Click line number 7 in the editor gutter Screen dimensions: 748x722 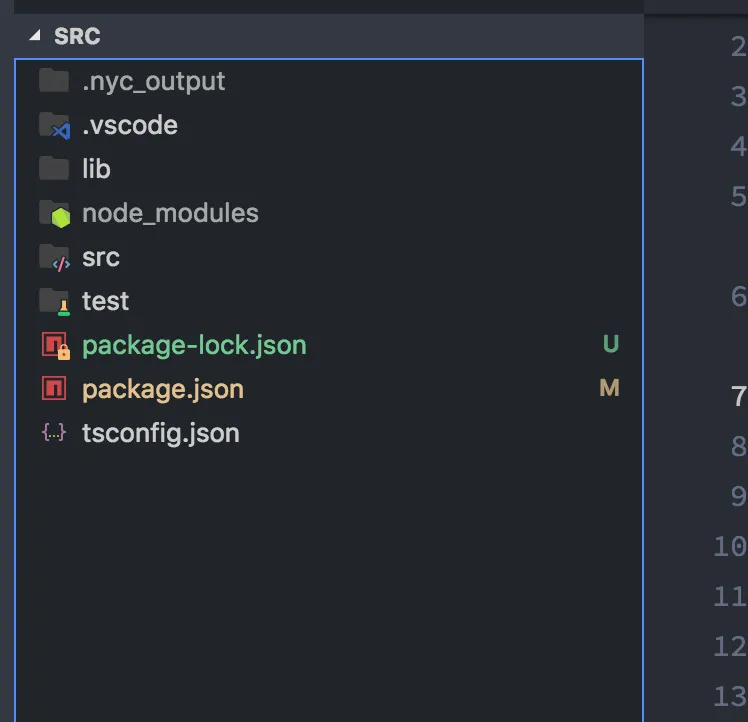(x=739, y=395)
